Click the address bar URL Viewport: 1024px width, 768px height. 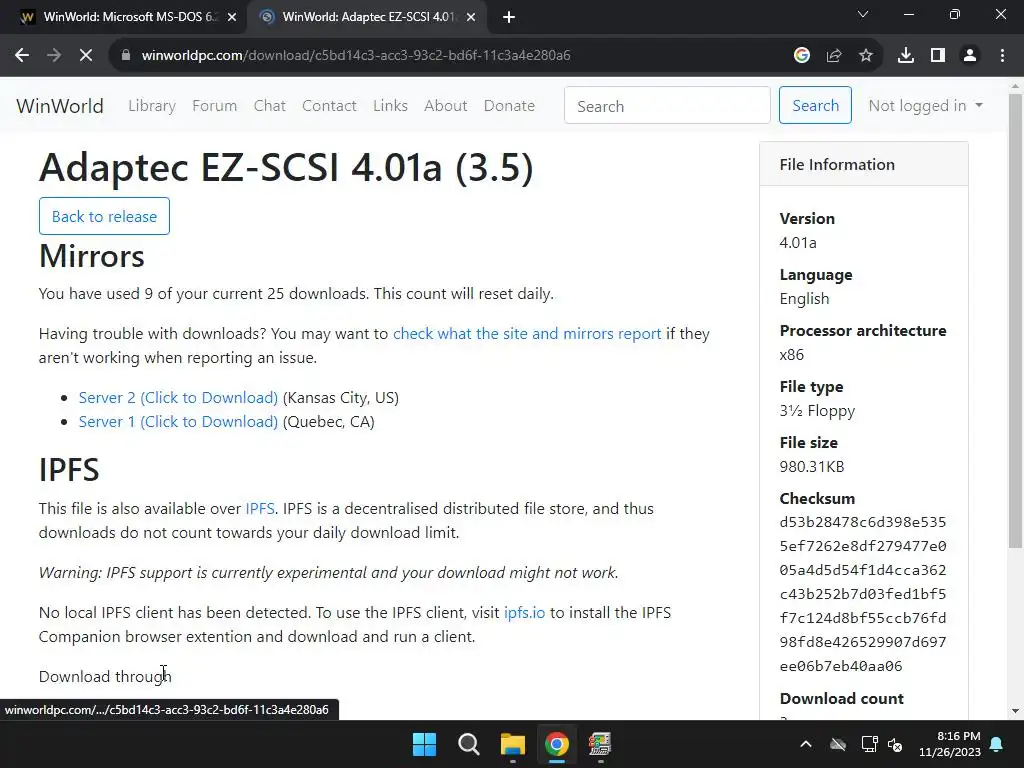tap(356, 56)
